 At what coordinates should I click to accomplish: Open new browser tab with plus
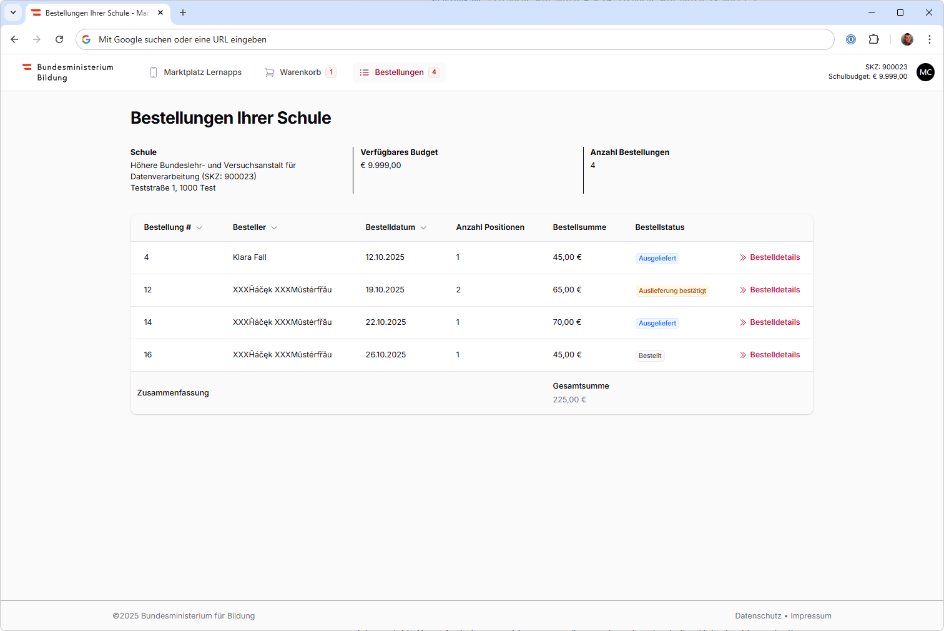(x=183, y=12)
